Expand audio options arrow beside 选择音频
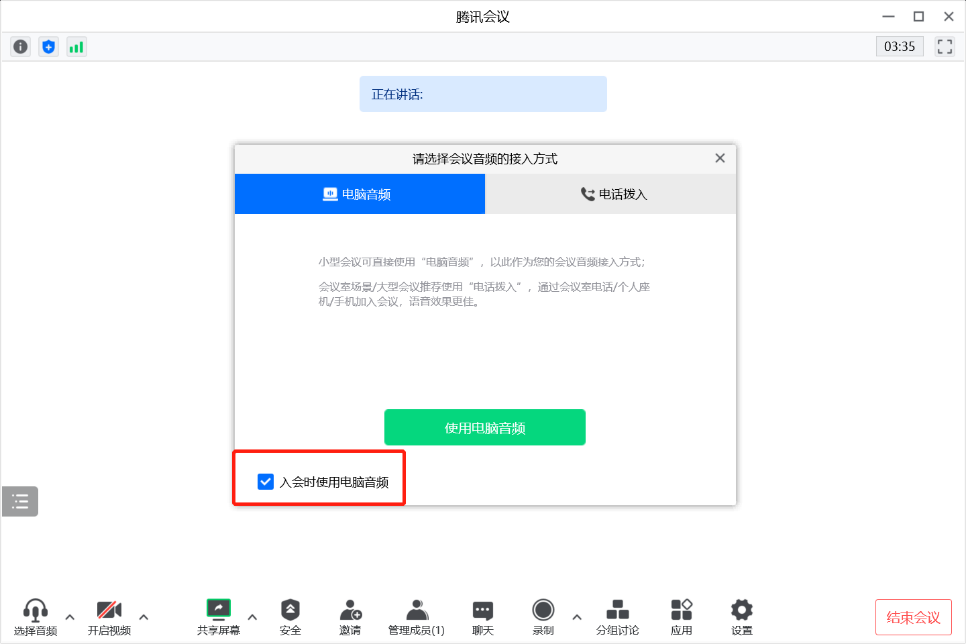The image size is (966, 644). (x=70, y=617)
